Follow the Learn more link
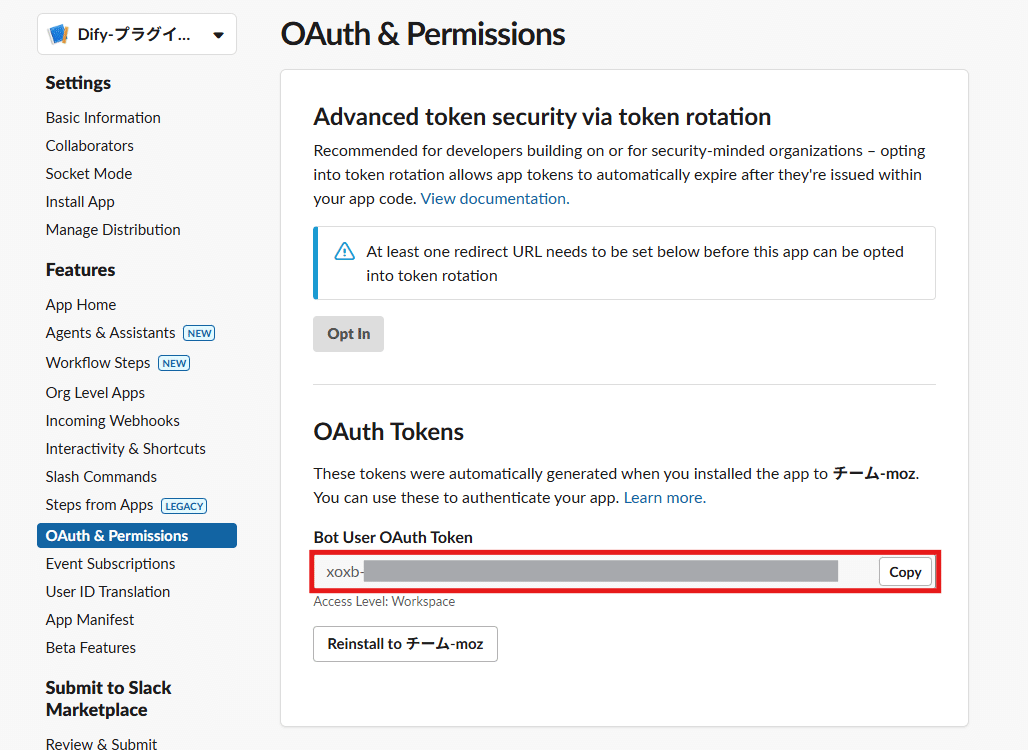 point(665,498)
